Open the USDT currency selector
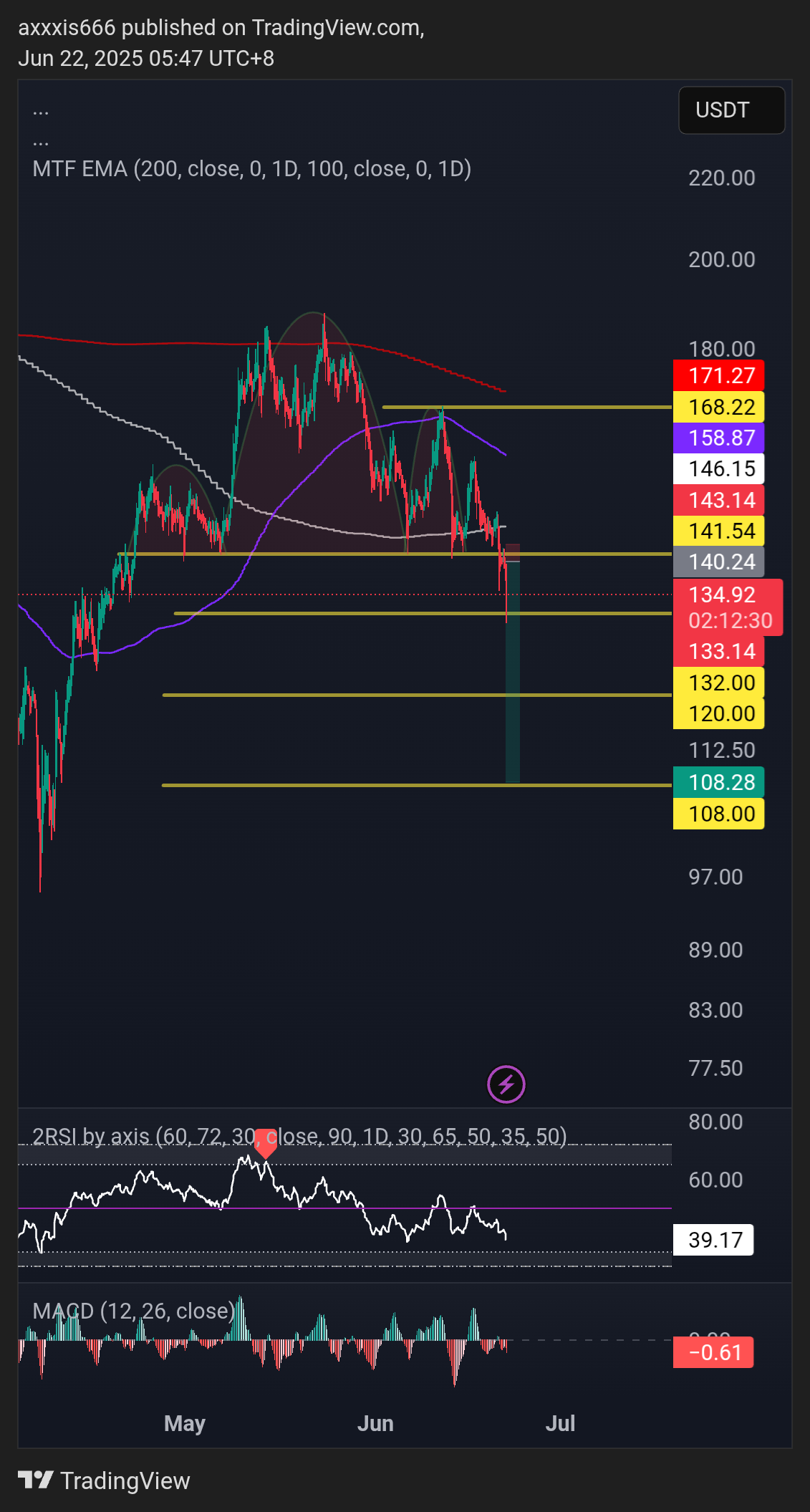This screenshot has width=810, height=1512. [731, 110]
